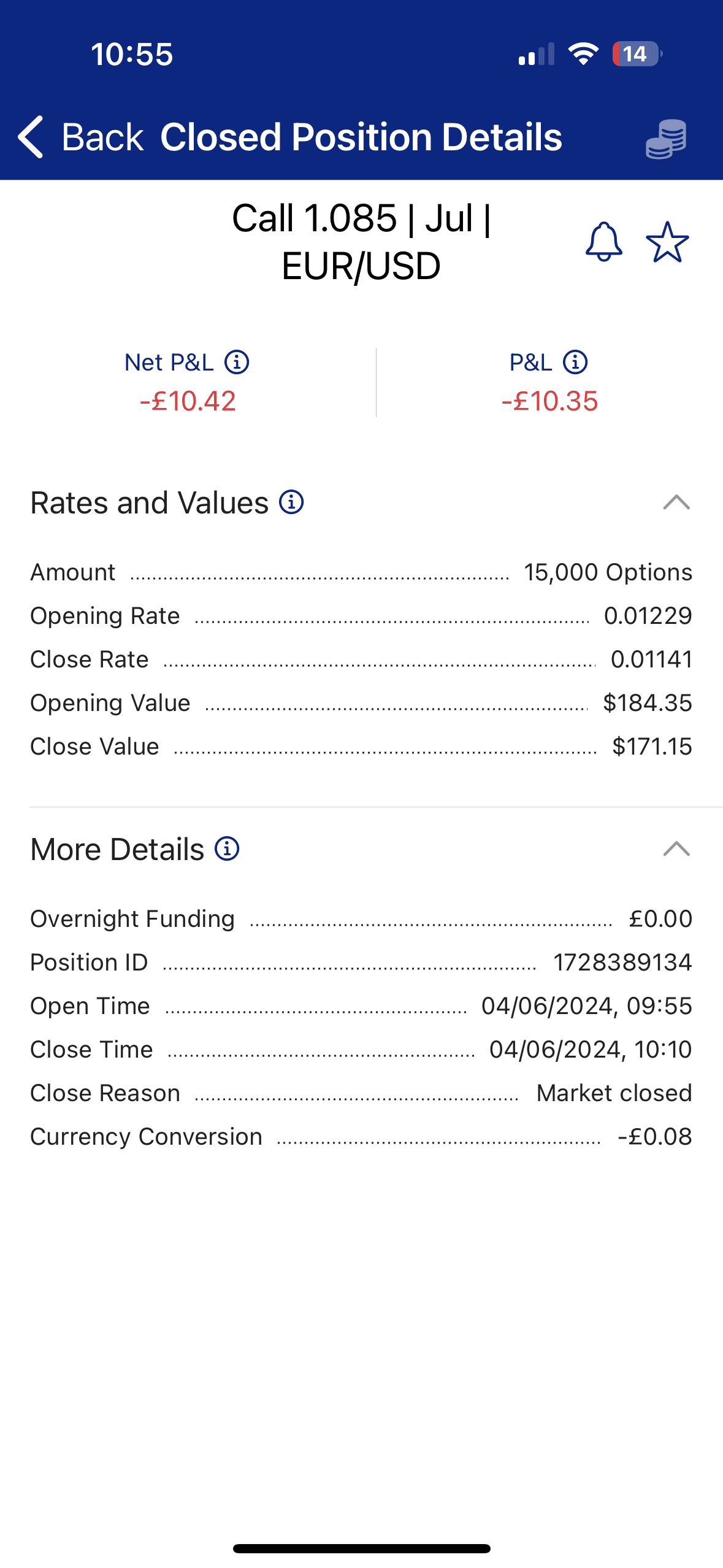This screenshot has width=723, height=1568.
Task: Tap the home indicator bar at bottom
Action: point(361,1548)
